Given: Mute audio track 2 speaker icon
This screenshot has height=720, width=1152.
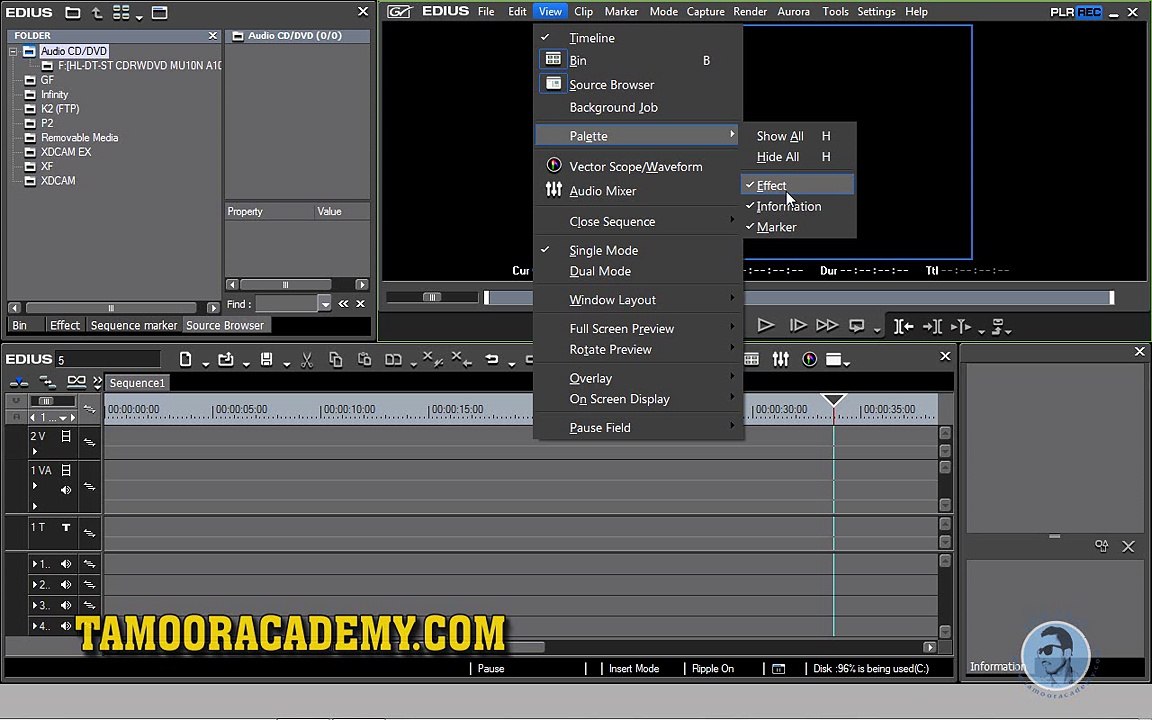Looking at the screenshot, I should (66, 585).
